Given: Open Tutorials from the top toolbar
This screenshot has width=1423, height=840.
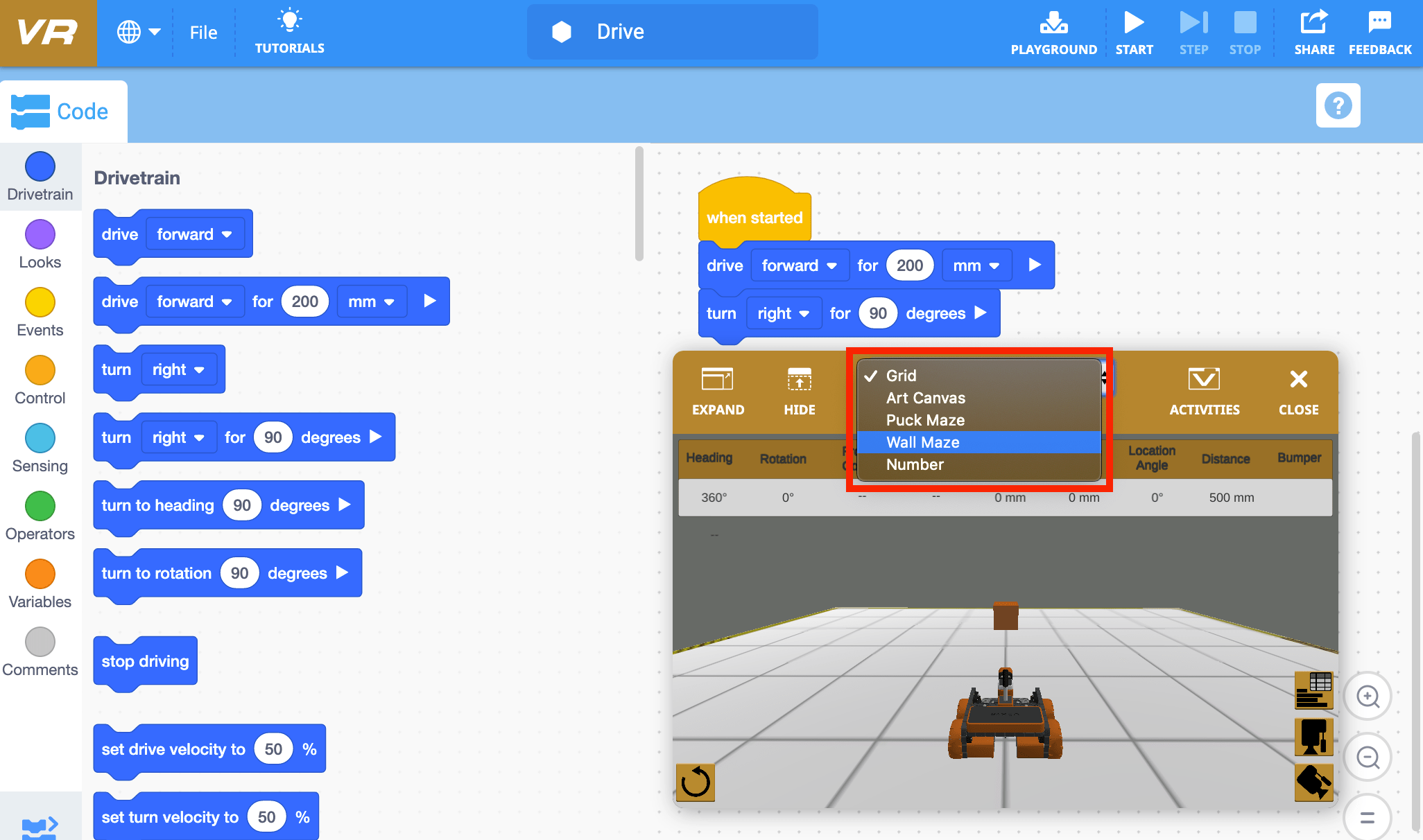Looking at the screenshot, I should click(x=289, y=31).
